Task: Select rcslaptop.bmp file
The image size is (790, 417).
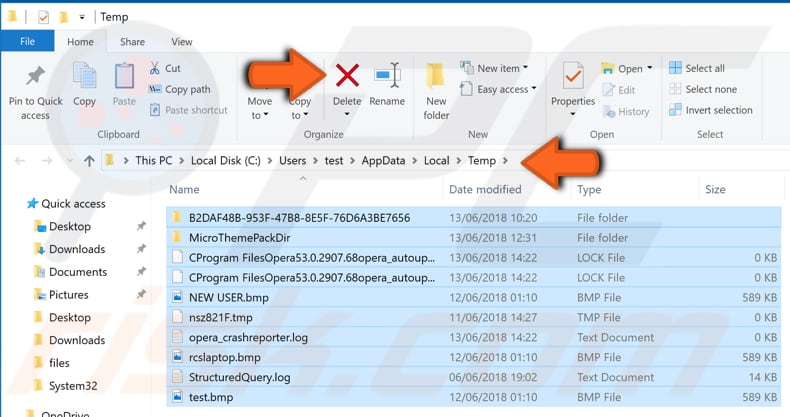Action: click(474, 357)
